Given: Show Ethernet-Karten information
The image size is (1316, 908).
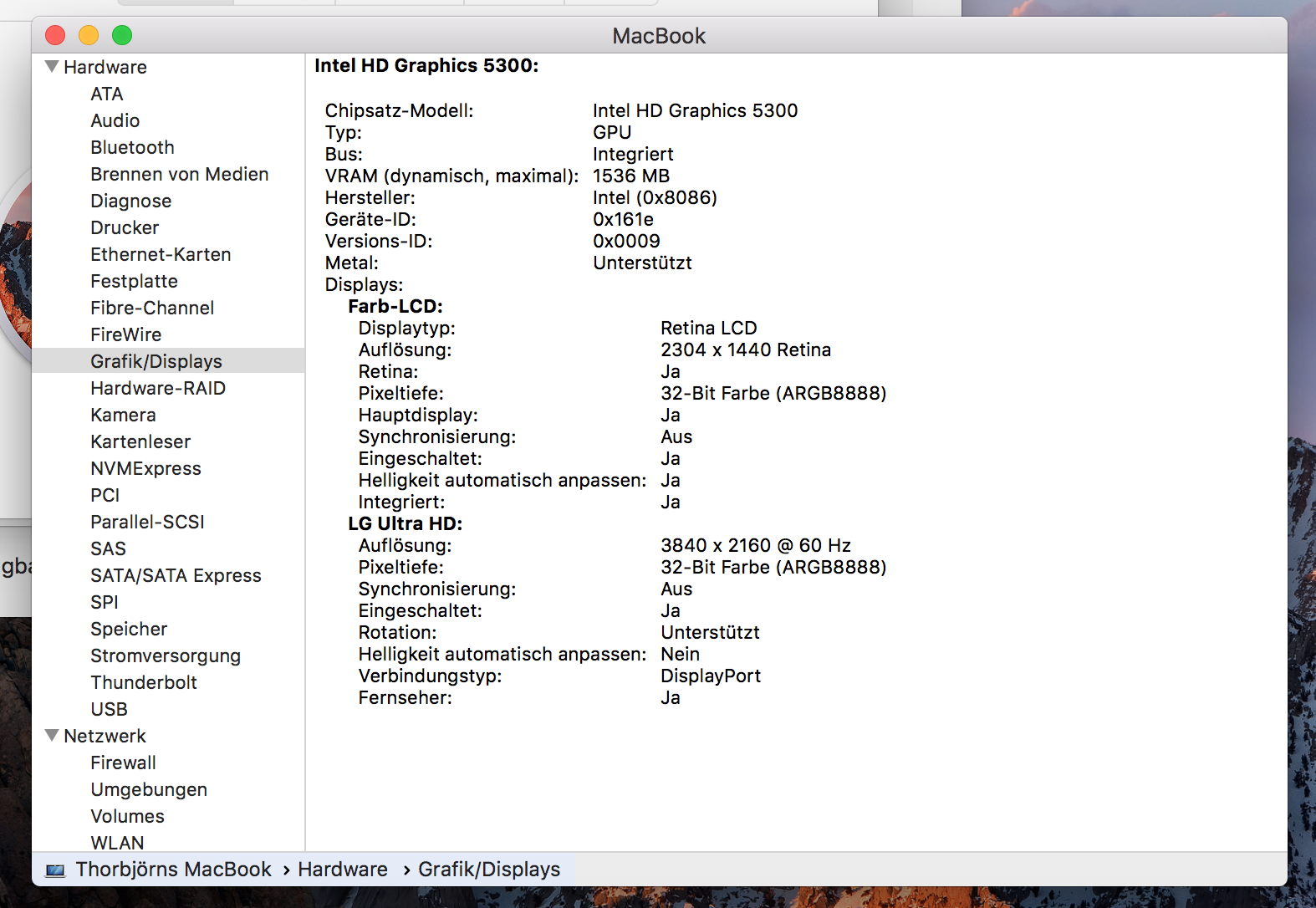Looking at the screenshot, I should pos(161,254).
